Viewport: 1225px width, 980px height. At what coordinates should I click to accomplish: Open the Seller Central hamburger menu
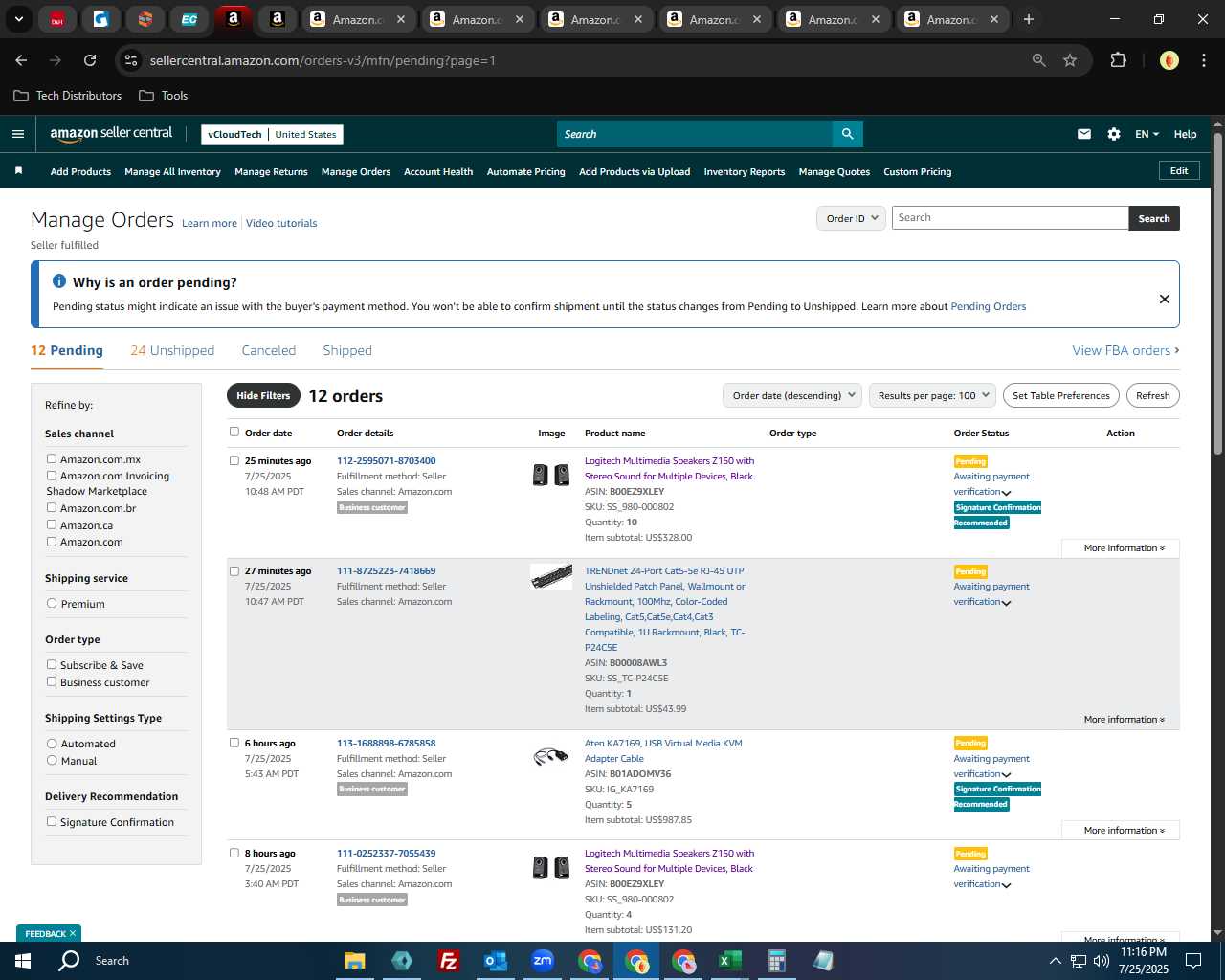(17, 134)
